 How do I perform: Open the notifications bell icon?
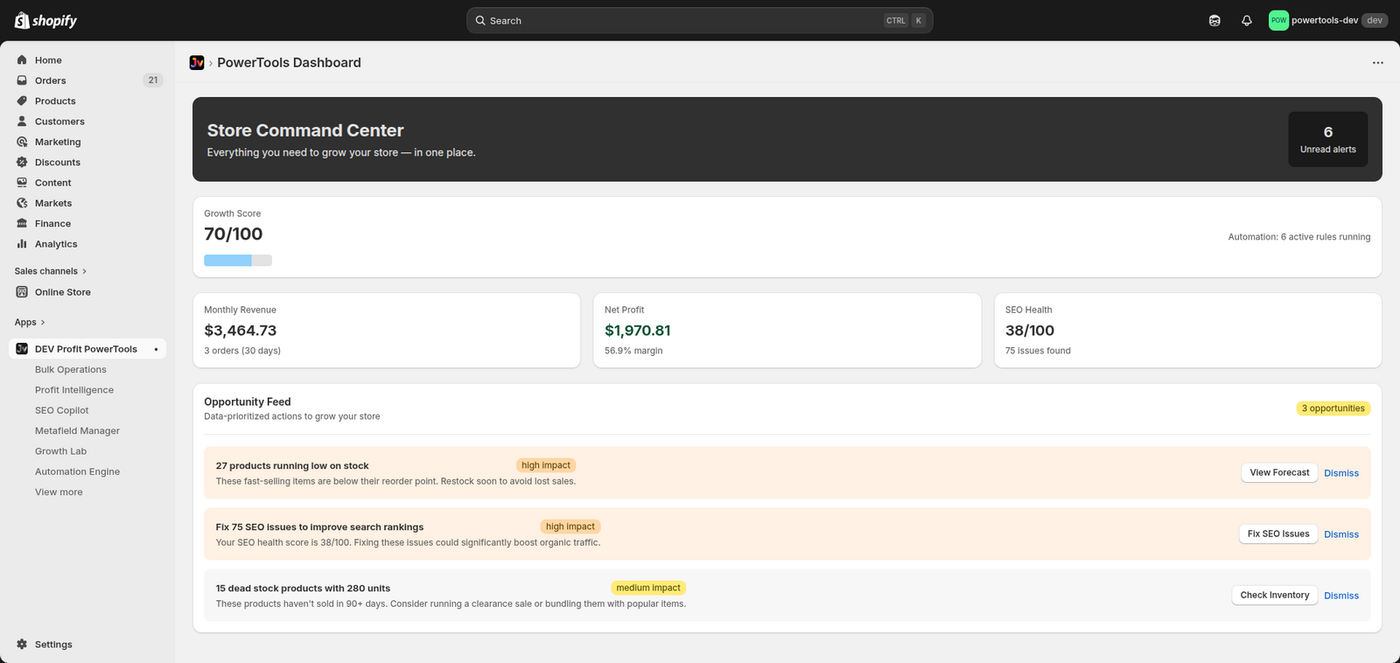tap(1247, 20)
